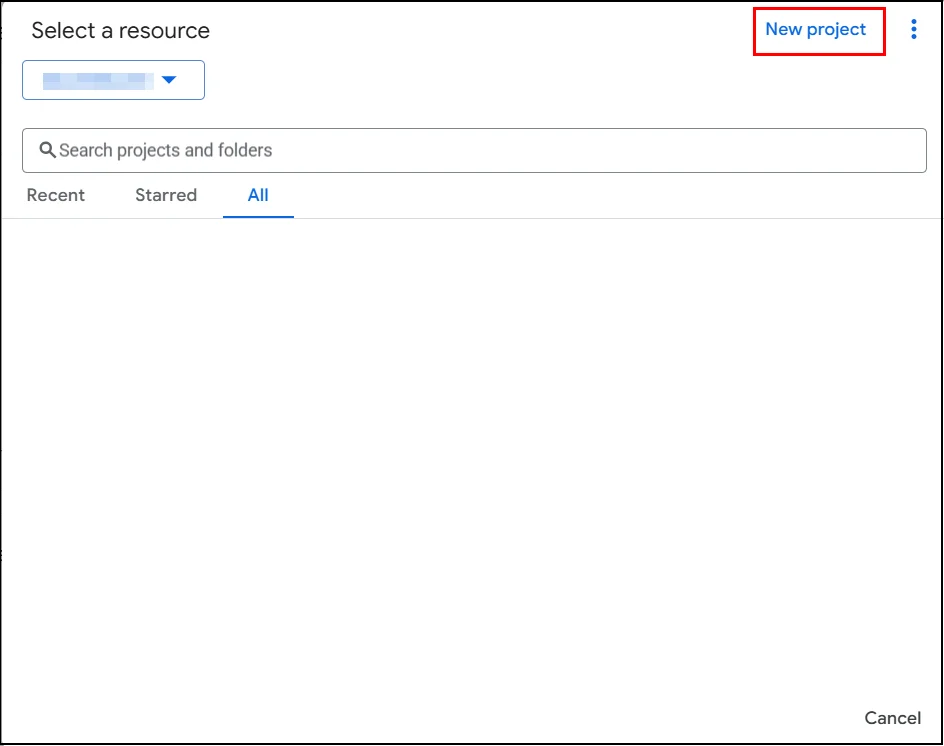Select the All tab
944x746 pixels.
[x=258, y=195]
